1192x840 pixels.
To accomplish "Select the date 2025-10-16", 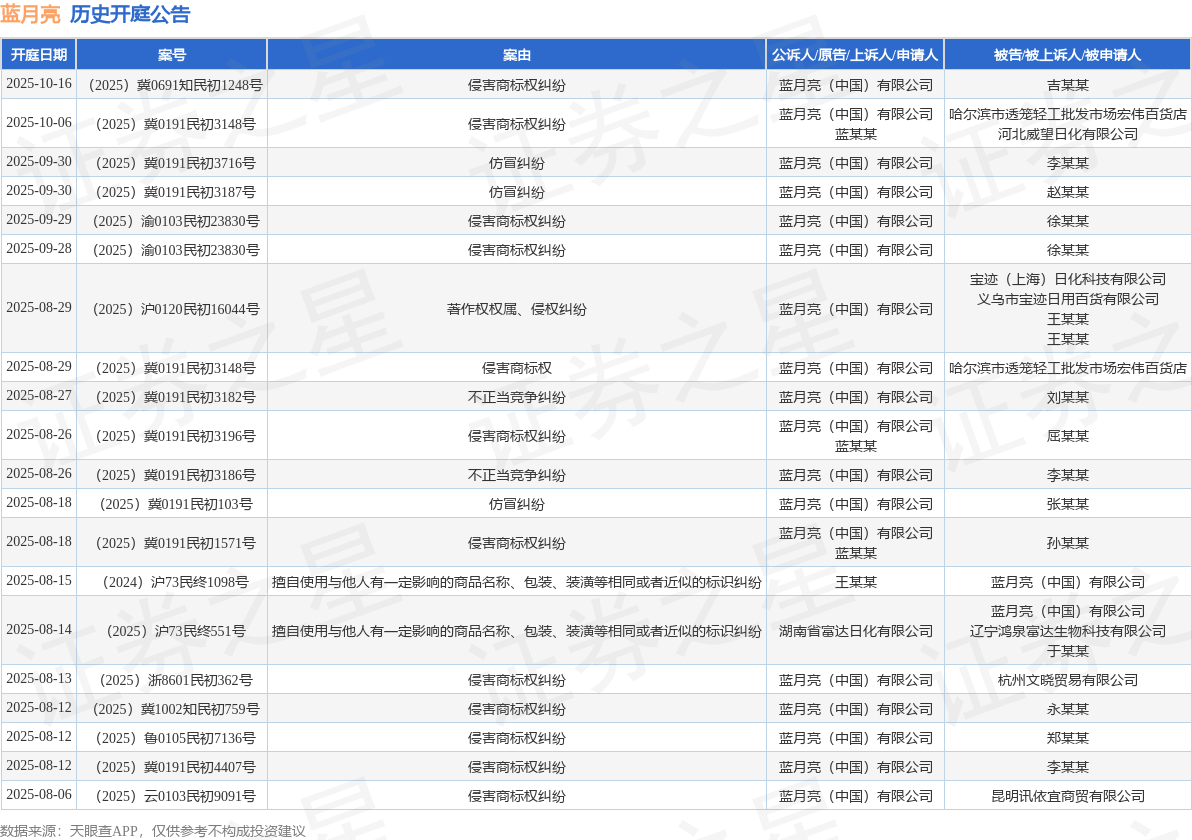I will [39, 84].
